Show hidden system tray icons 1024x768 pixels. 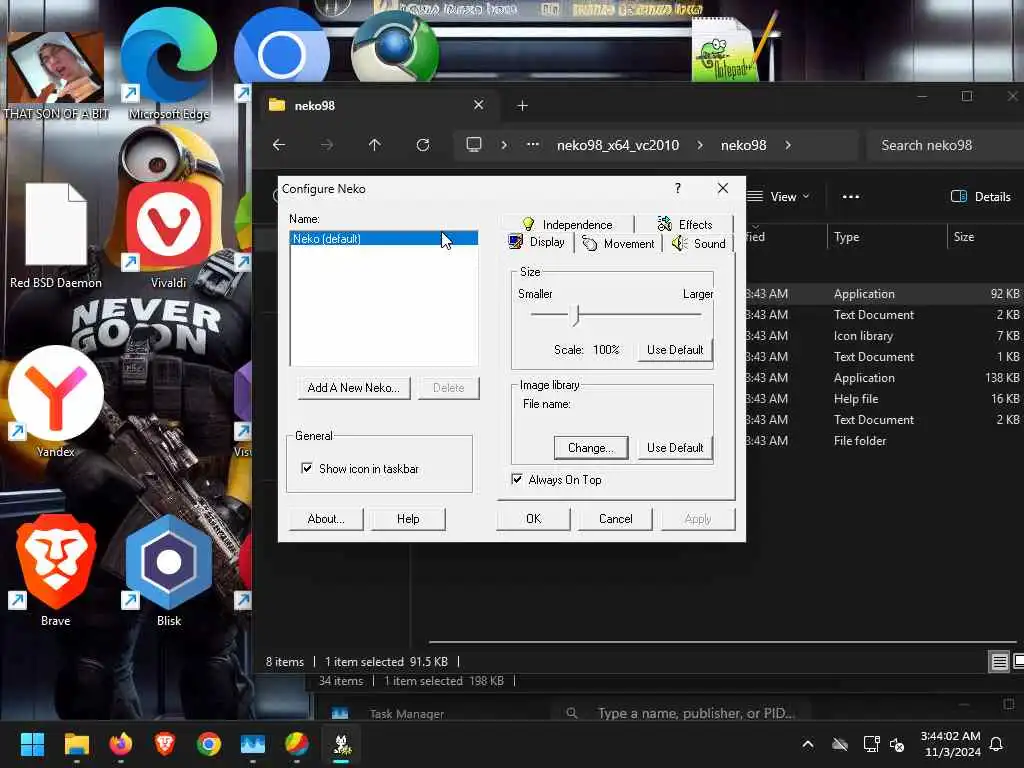pos(808,744)
